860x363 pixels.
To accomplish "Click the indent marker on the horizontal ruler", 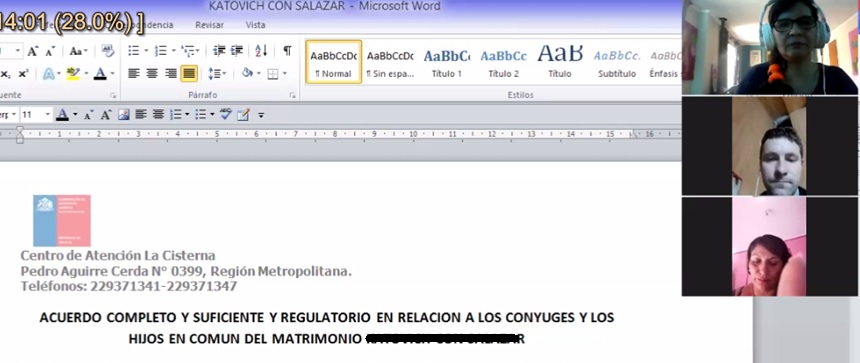I will pyautogui.click(x=20, y=134).
